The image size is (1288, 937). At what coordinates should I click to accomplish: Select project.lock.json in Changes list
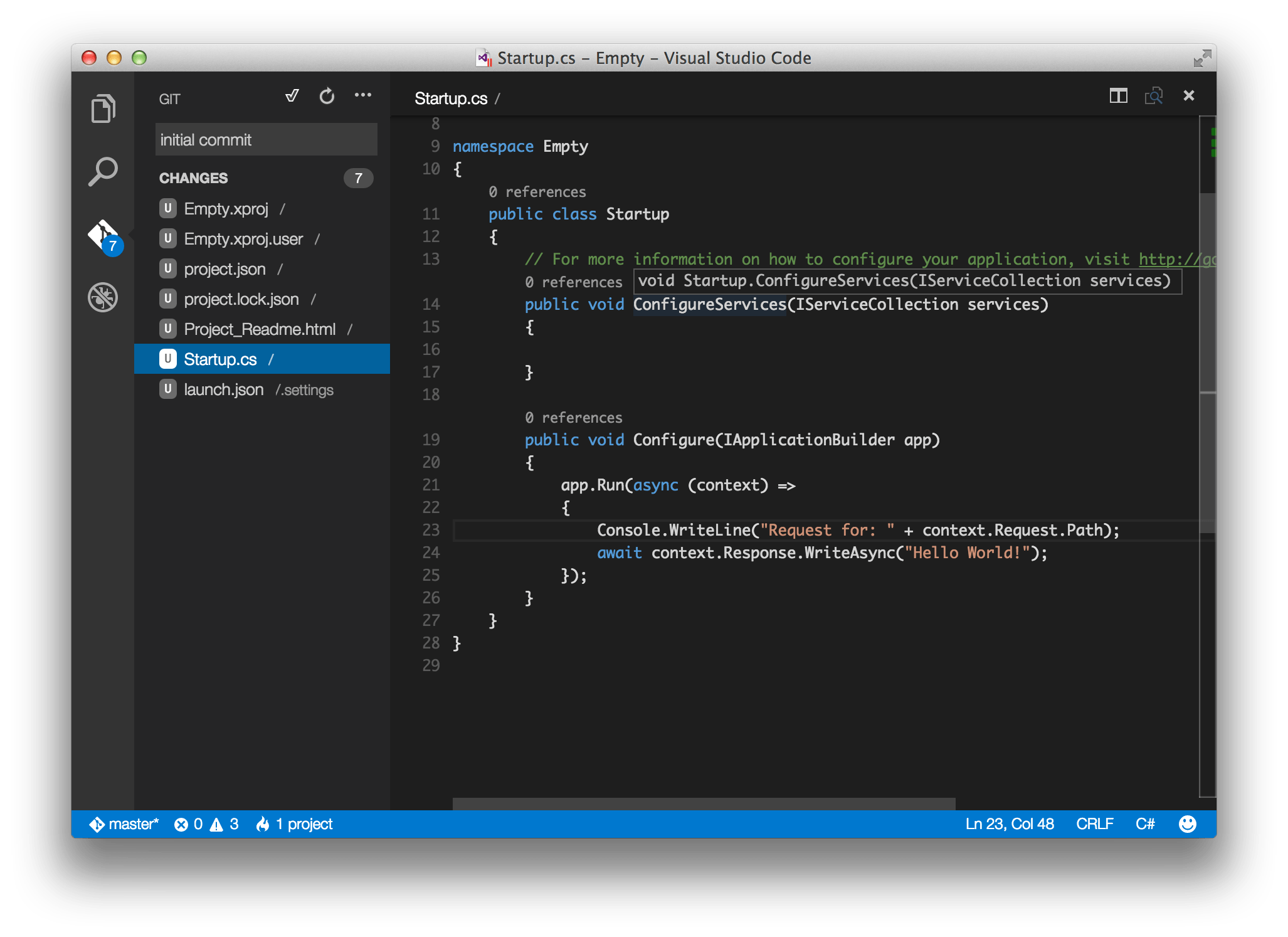(262, 299)
